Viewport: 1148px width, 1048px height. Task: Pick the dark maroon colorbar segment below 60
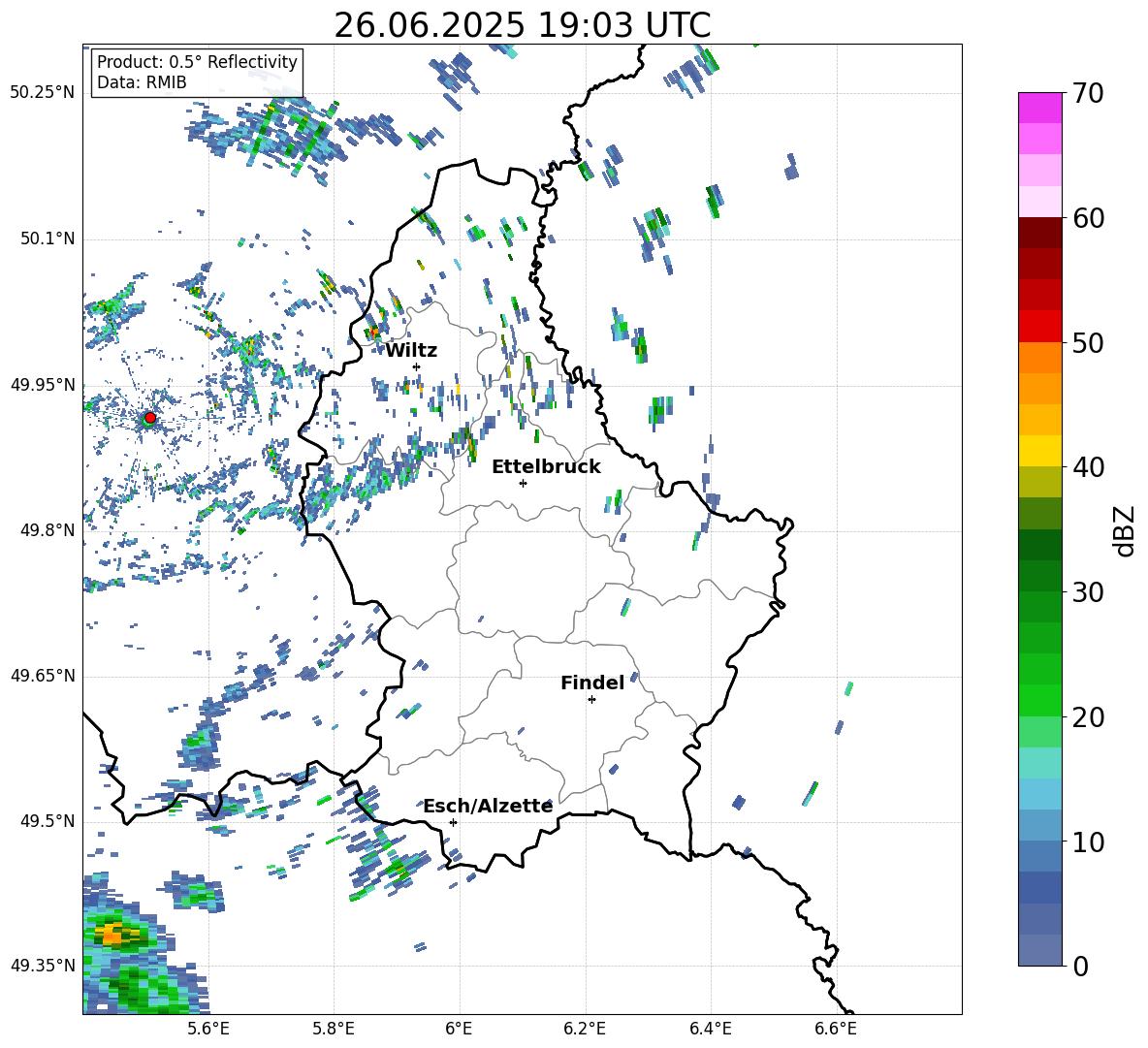pyautogui.click(x=1039, y=232)
